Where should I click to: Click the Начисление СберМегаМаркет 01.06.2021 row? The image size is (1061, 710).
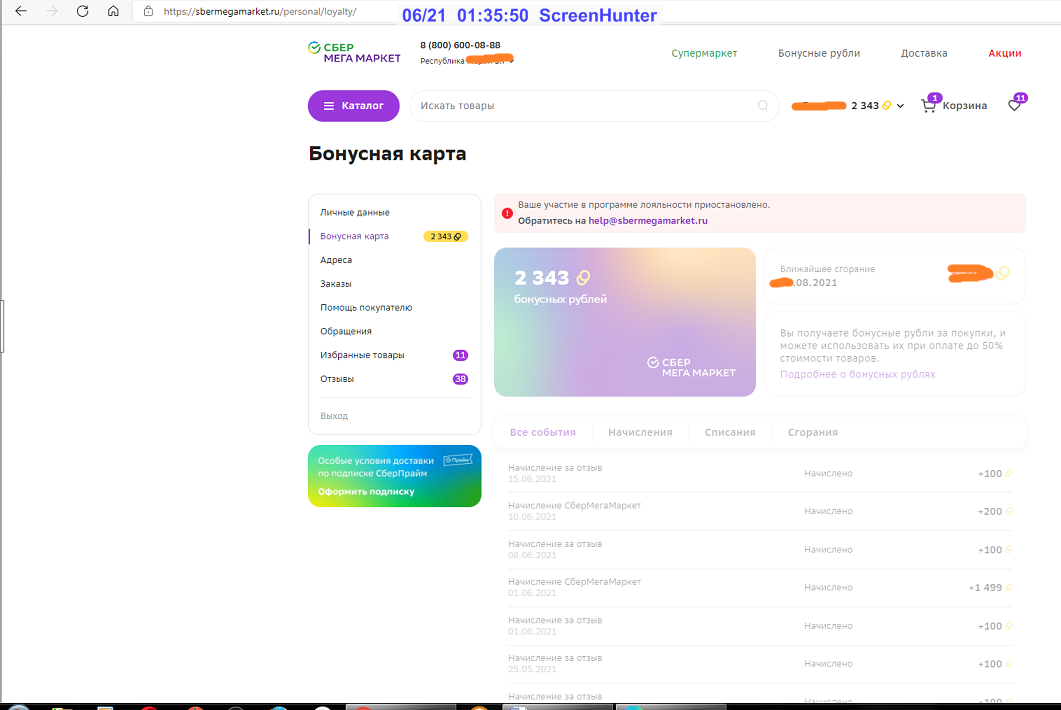(x=760, y=587)
